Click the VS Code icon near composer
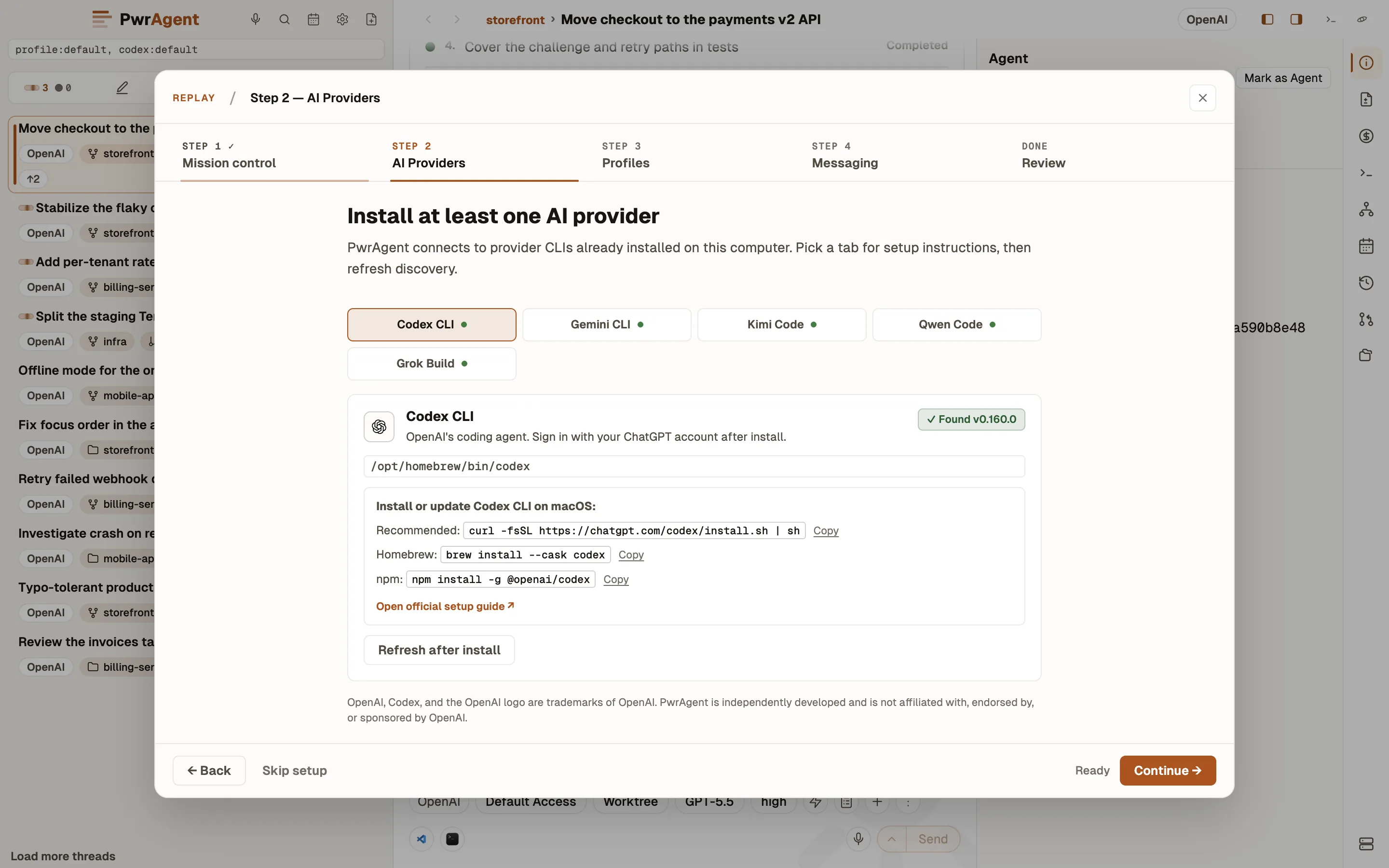Screen dimensions: 1389x868 coord(422,839)
